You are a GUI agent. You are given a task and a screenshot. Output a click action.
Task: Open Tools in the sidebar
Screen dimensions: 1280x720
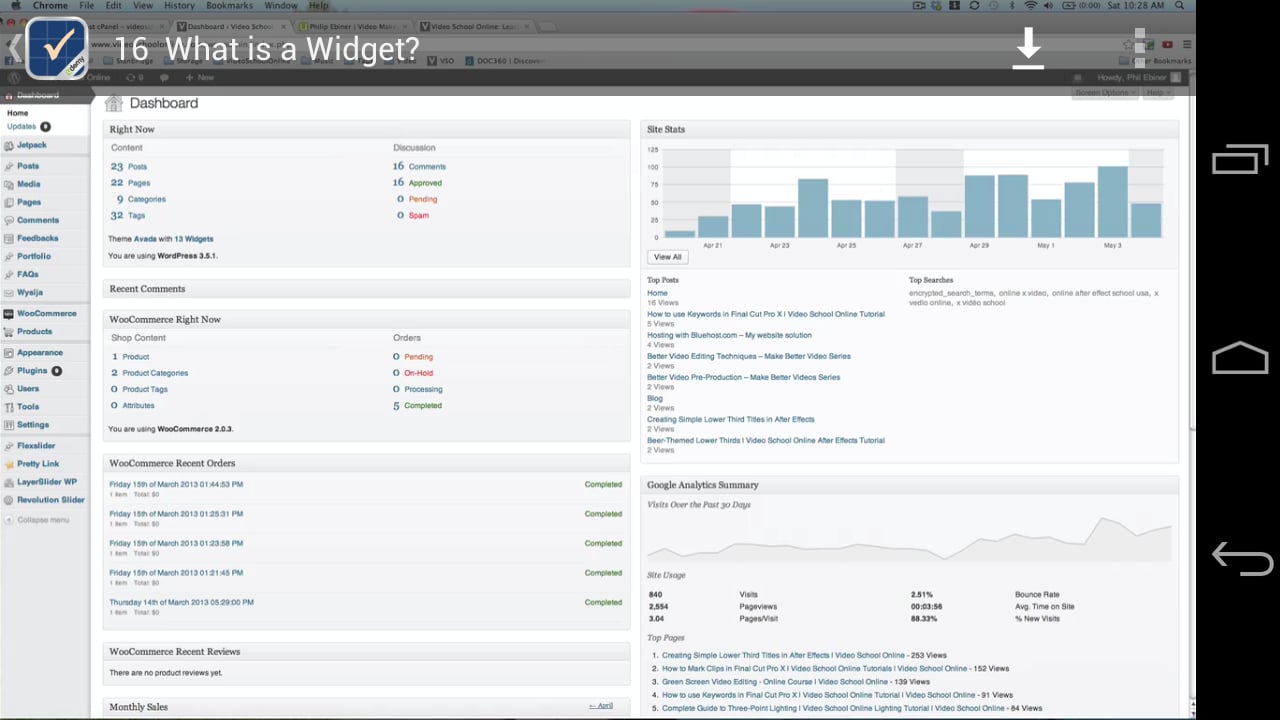[28, 406]
